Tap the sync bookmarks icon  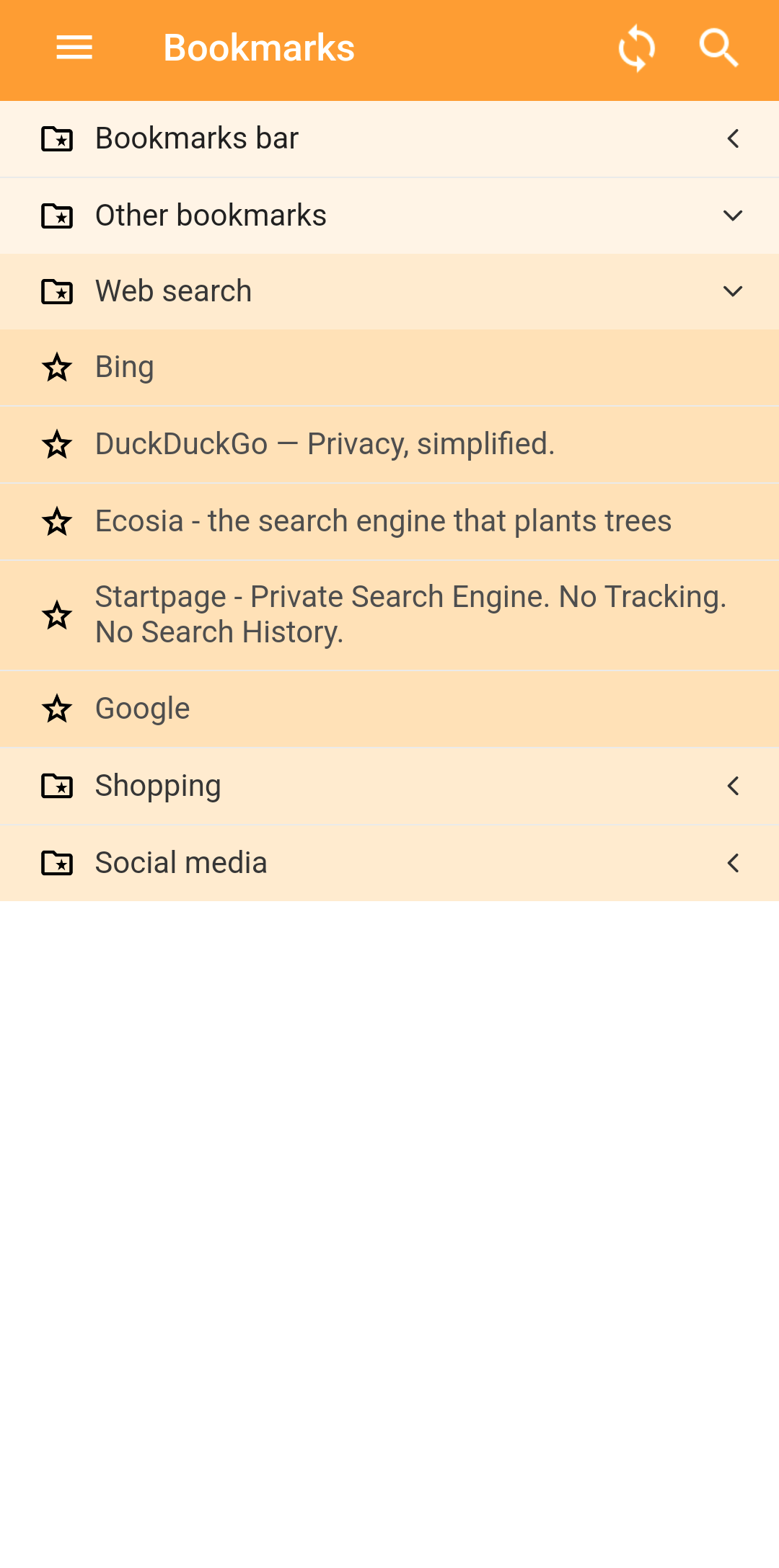click(x=637, y=48)
